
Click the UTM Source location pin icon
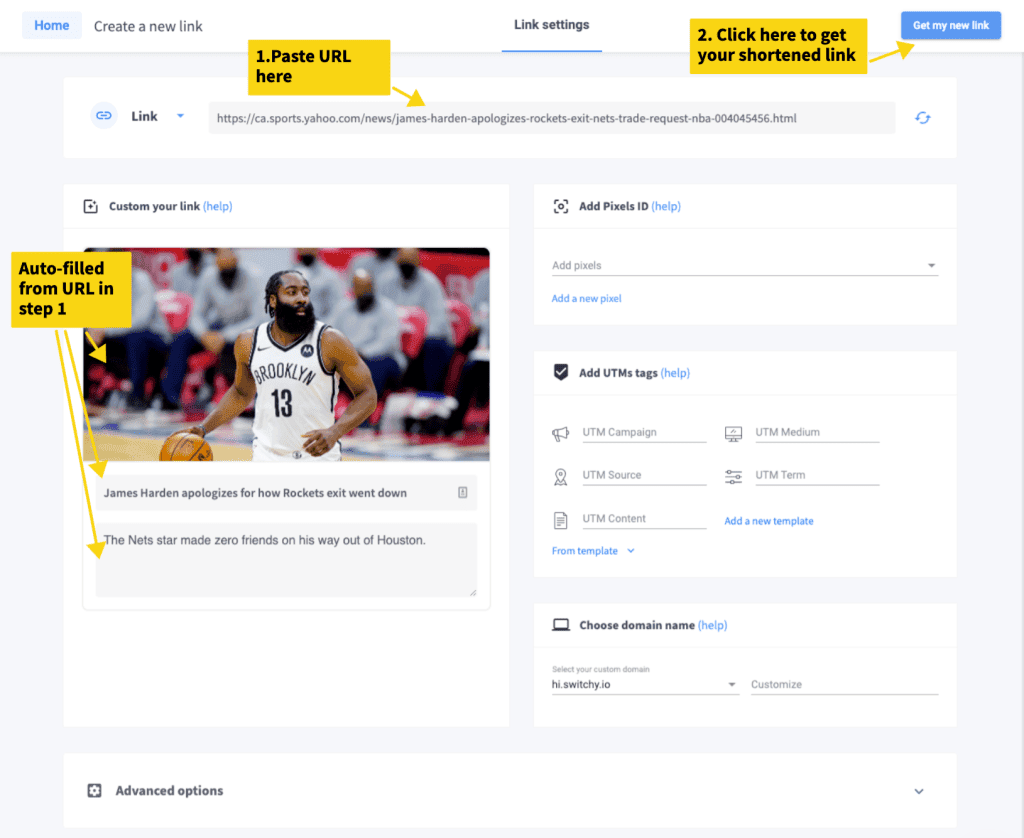coord(560,477)
